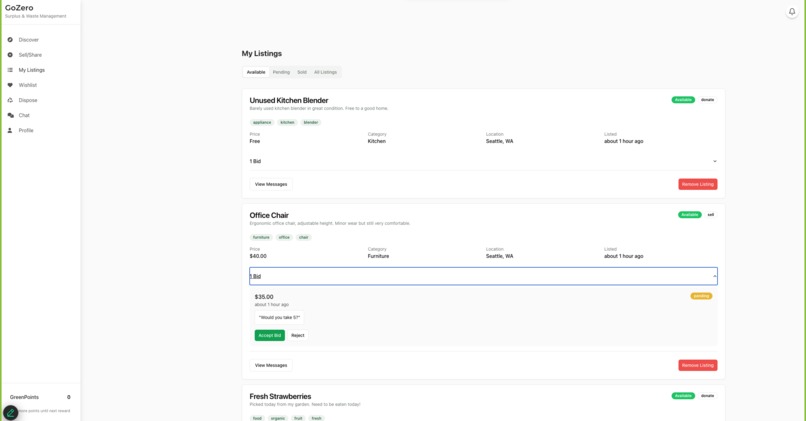Click the GreenPoints label

[x=24, y=397]
